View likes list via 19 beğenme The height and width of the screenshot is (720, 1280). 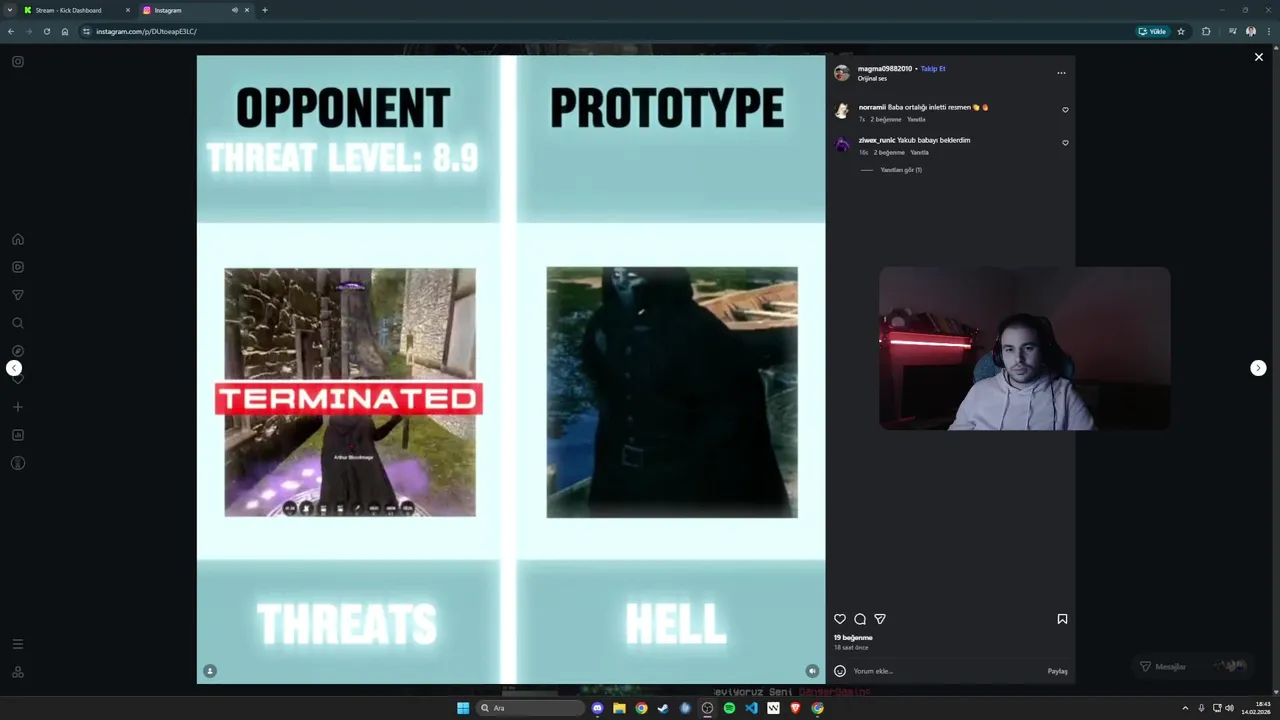coord(853,637)
